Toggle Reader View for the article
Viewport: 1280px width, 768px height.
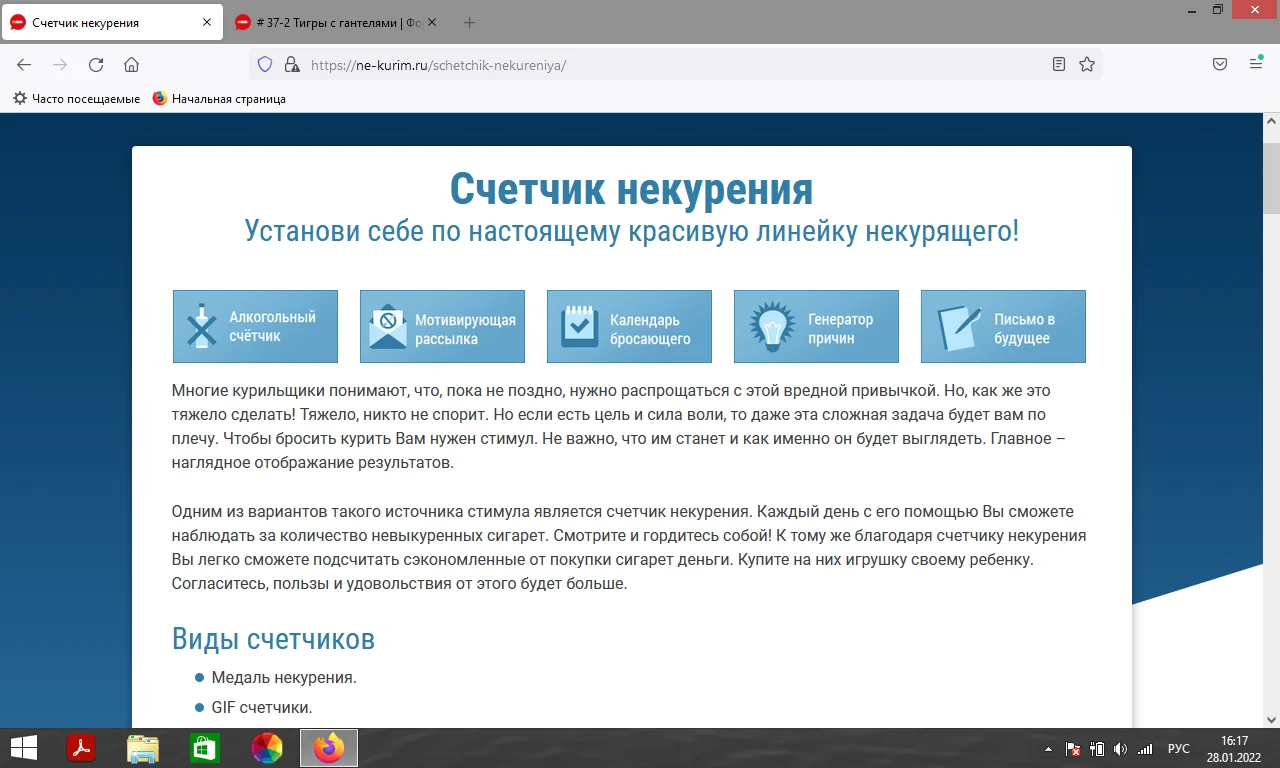tap(1058, 64)
